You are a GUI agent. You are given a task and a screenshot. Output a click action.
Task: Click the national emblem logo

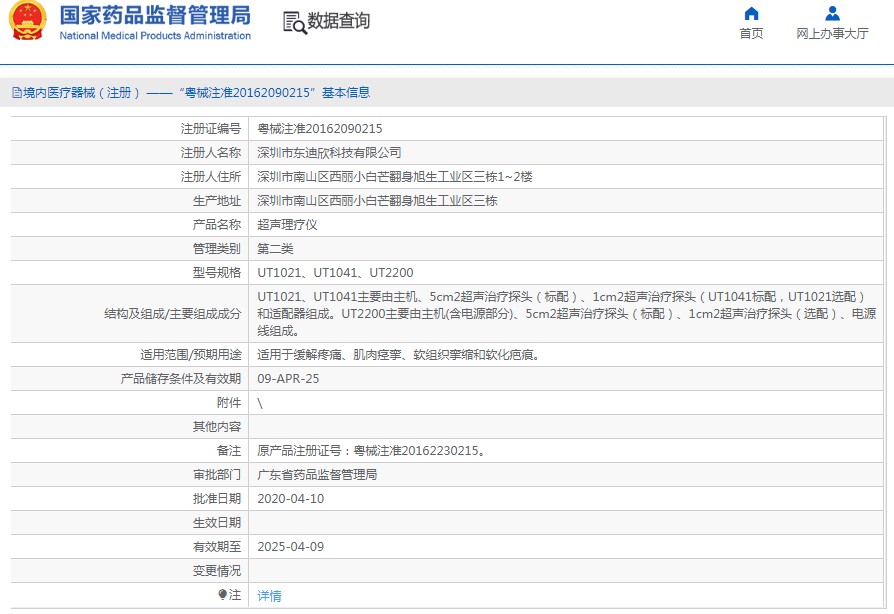coord(29,22)
